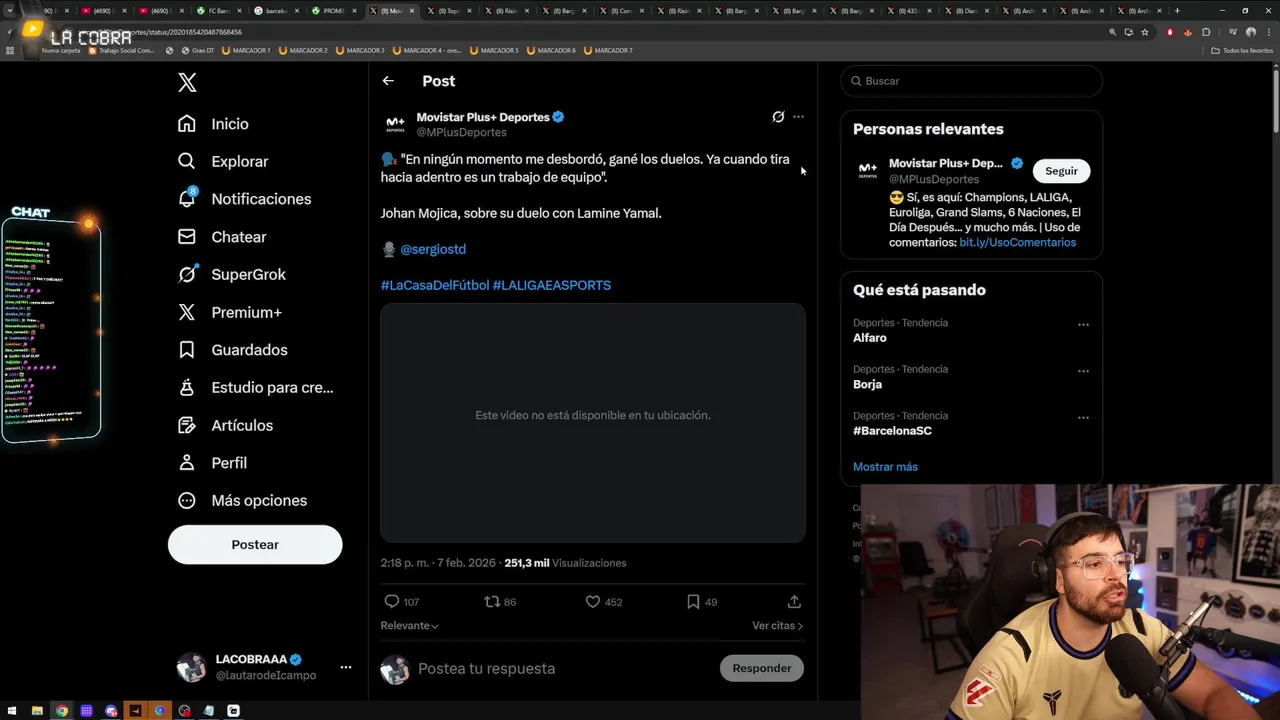The image size is (1280, 720).
Task: Go back with the Post arrow
Action: click(388, 81)
